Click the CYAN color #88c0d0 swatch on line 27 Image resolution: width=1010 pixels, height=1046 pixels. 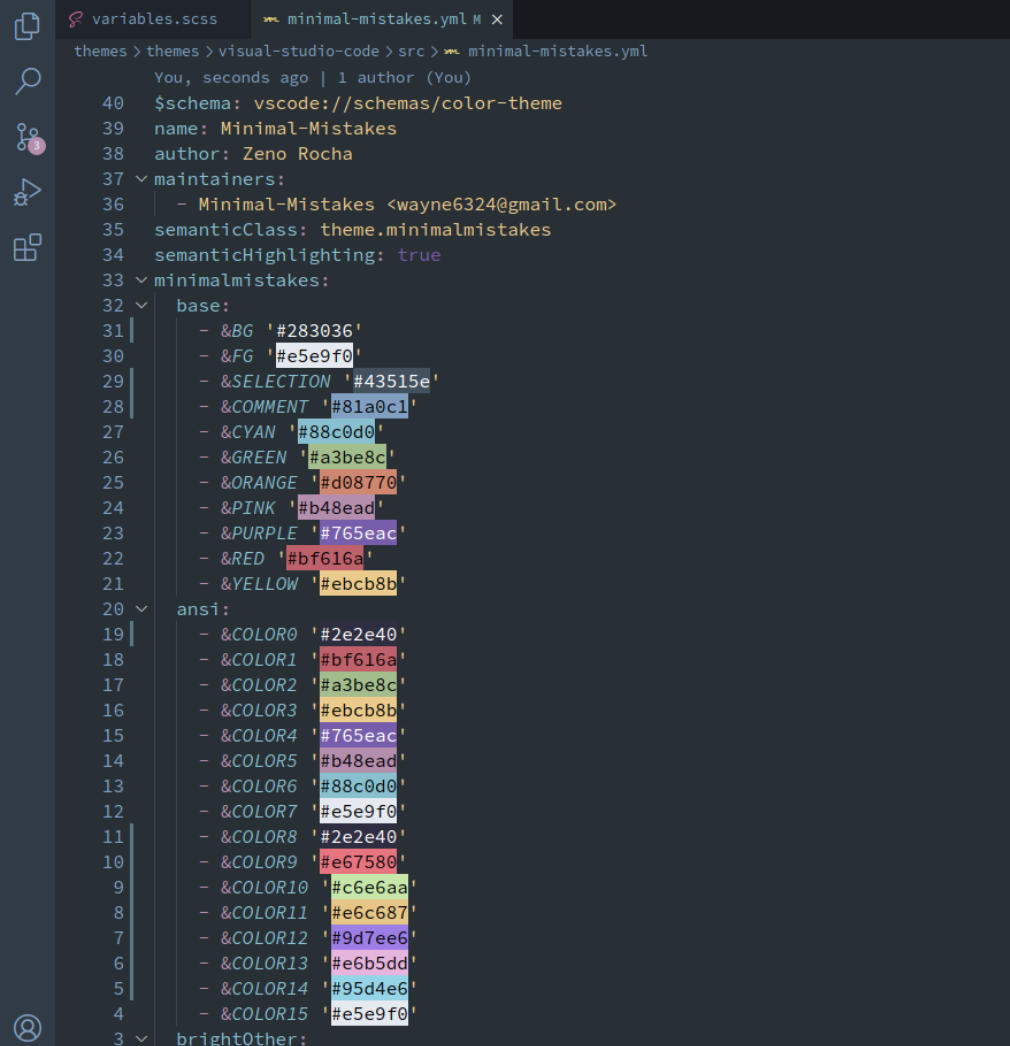[336, 432]
